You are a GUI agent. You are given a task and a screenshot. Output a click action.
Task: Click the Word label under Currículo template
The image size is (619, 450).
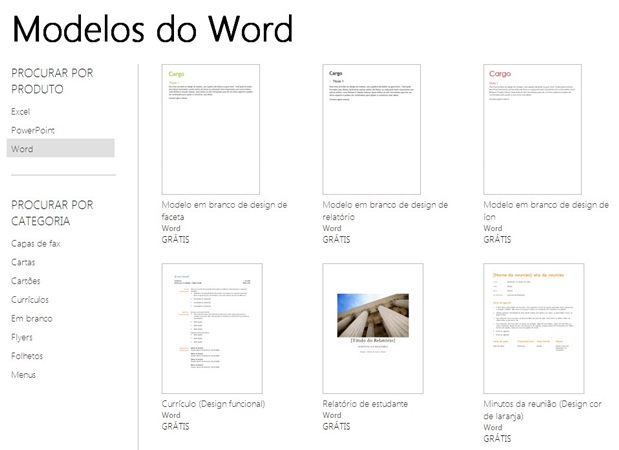tap(171, 415)
